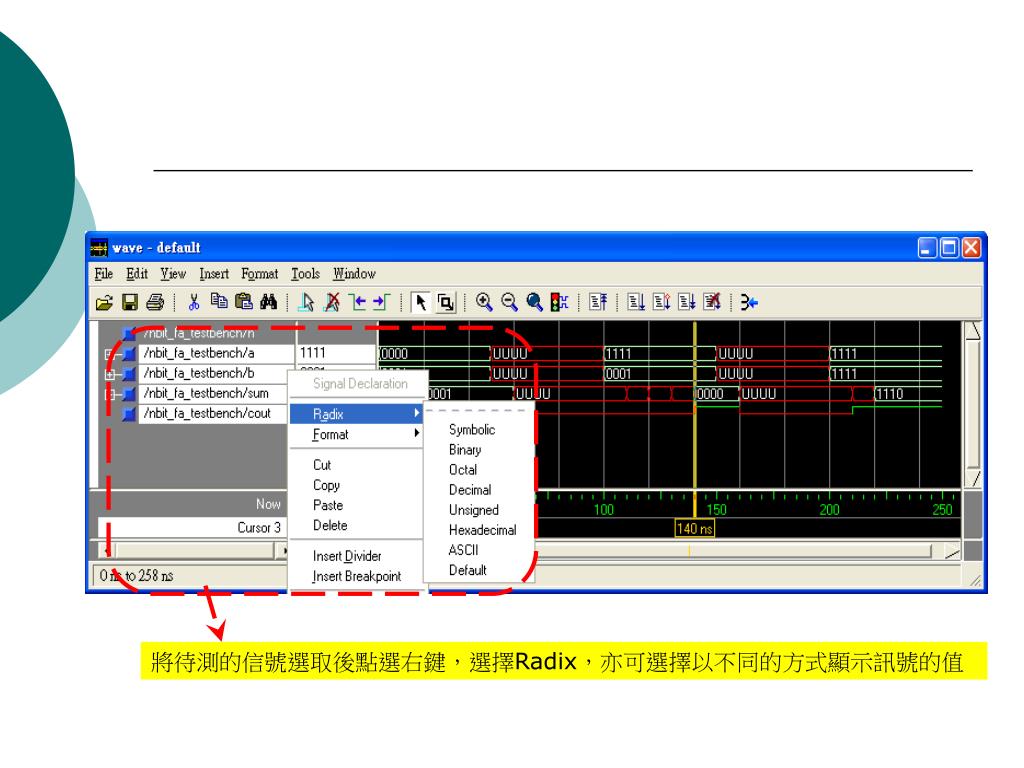Click Cut in the context menu
This screenshot has height=768, width=1024.
(x=322, y=465)
